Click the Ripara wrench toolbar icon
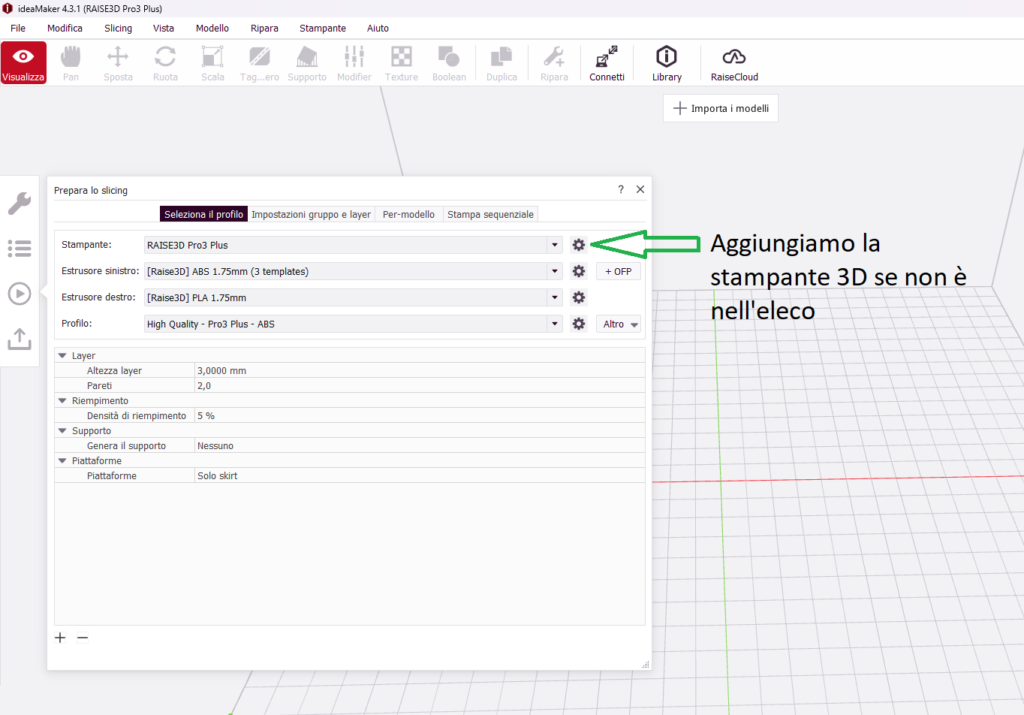 (x=554, y=63)
